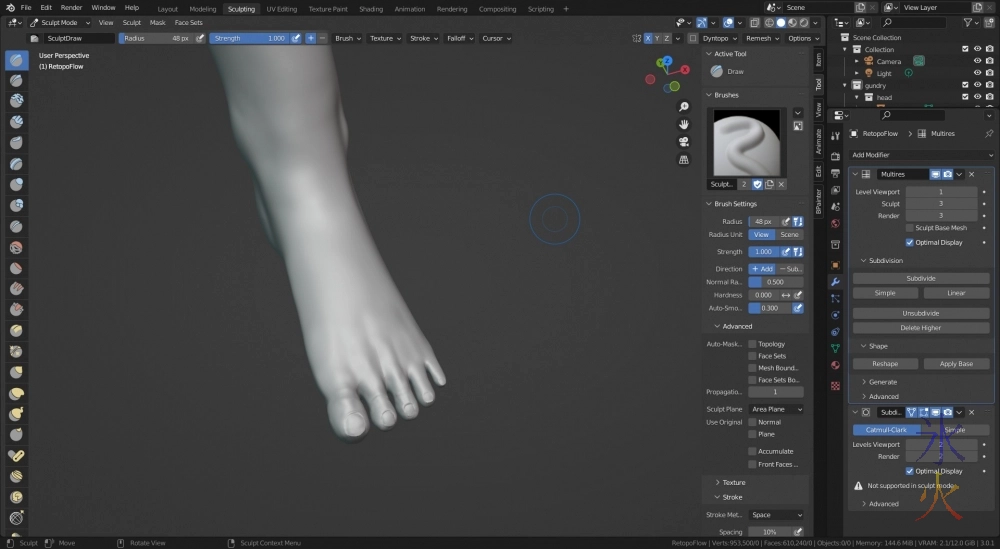Switch to the UV Editing workspace tab
This screenshot has height=549, width=1000.
pyautogui.click(x=281, y=8)
